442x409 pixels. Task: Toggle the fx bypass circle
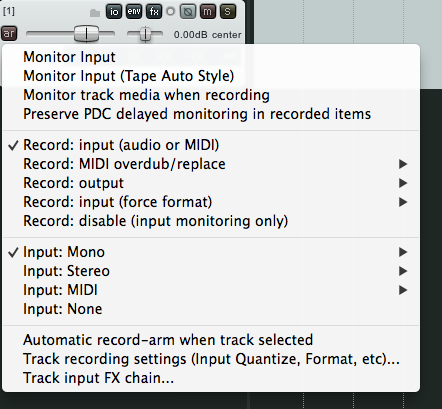pos(170,12)
